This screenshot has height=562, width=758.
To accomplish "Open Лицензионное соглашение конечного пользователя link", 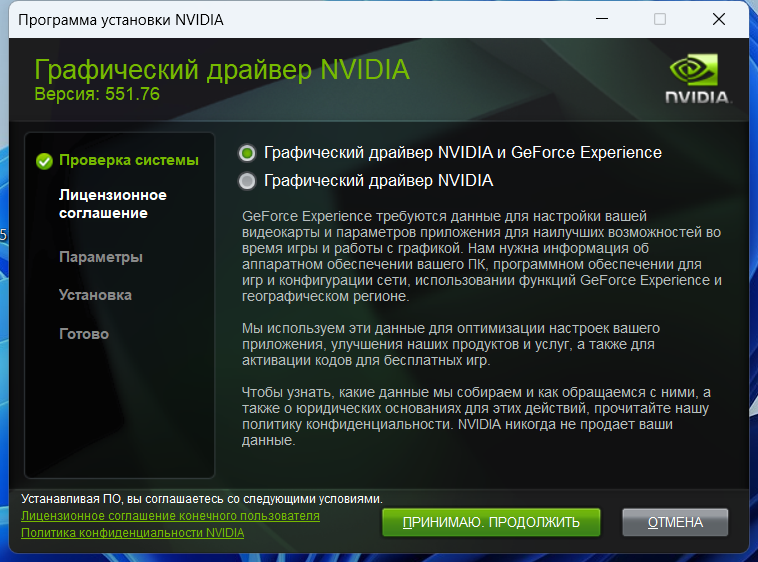I will point(170,516).
